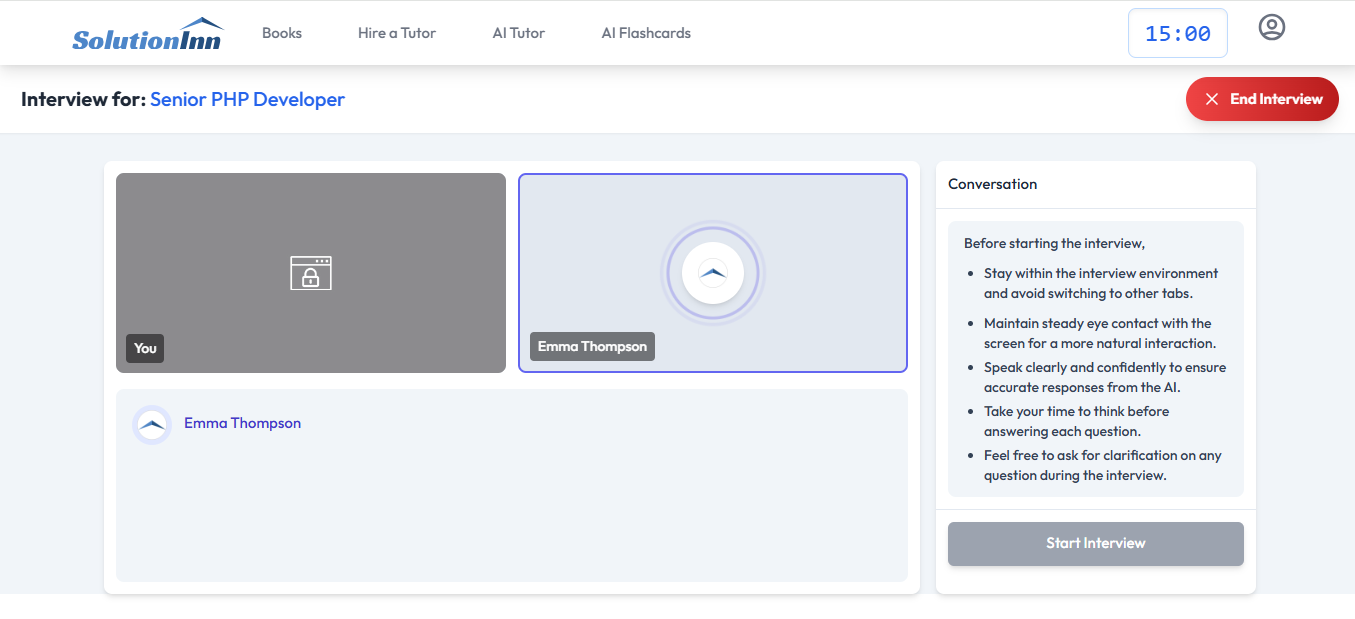
Task: Click the You label badge
Action: [x=145, y=348]
